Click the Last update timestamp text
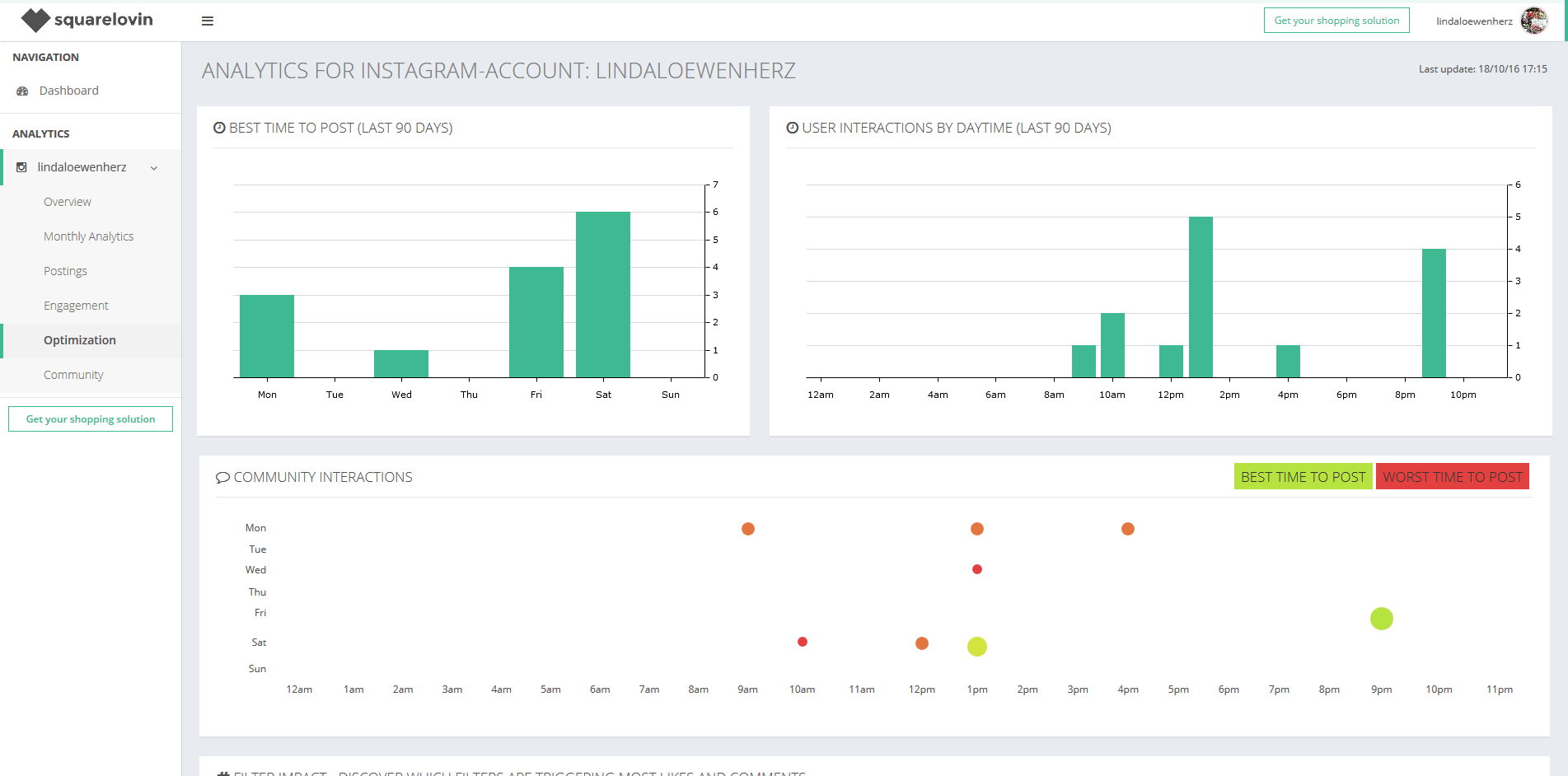 [1482, 69]
